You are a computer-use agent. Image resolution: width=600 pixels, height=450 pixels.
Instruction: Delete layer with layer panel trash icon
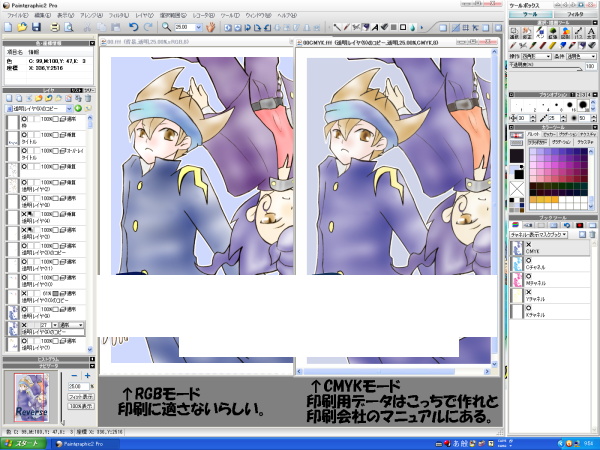88,99
